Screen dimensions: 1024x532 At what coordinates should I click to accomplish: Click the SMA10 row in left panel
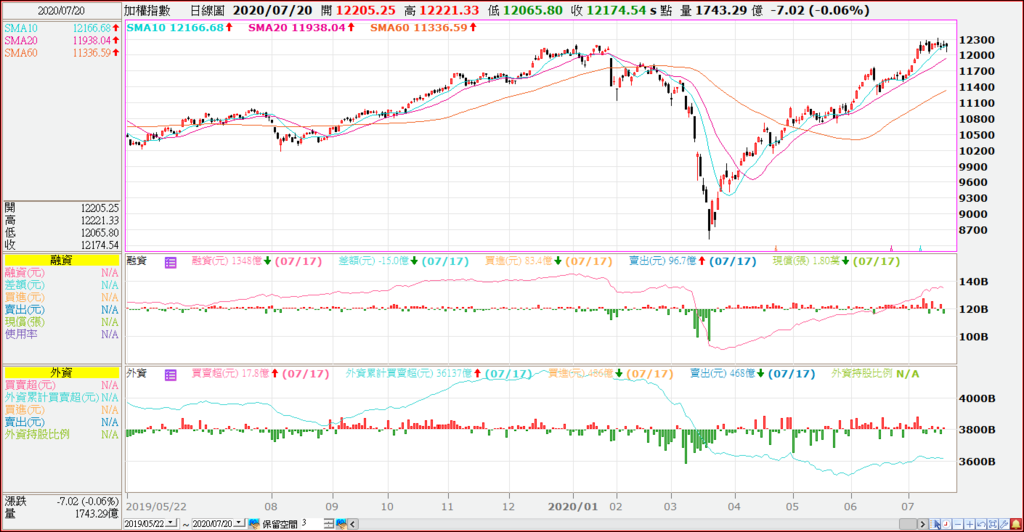click(62, 28)
